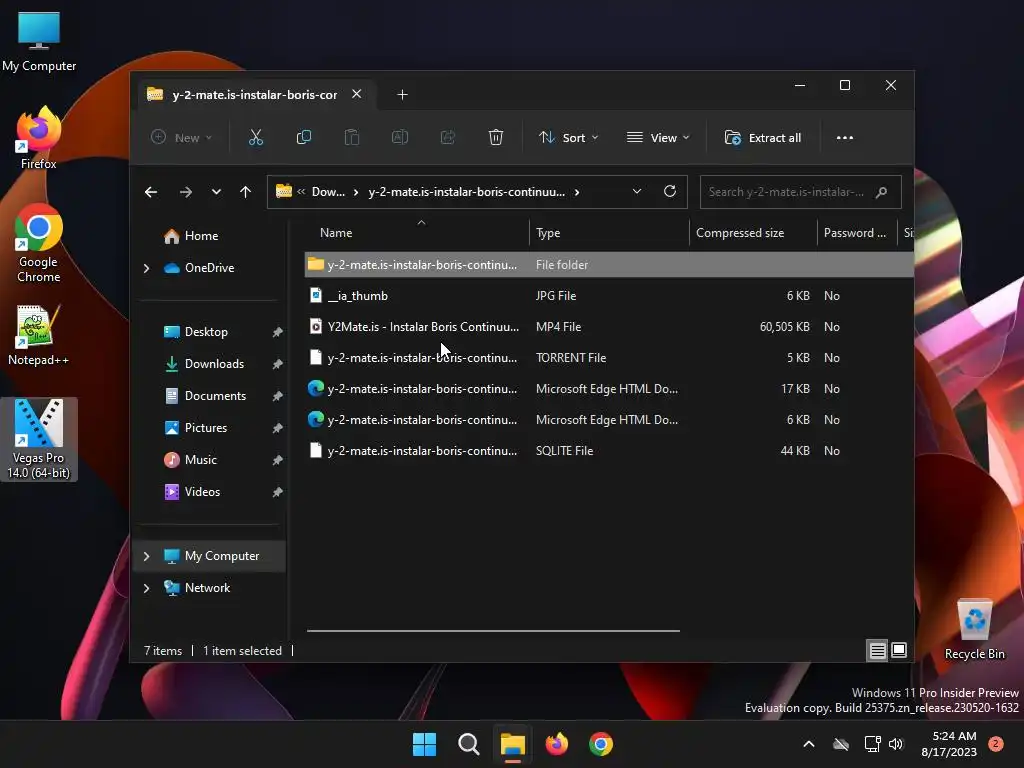Select the 17 KB Edge HTML document
The width and height of the screenshot is (1024, 768).
coord(609,389)
